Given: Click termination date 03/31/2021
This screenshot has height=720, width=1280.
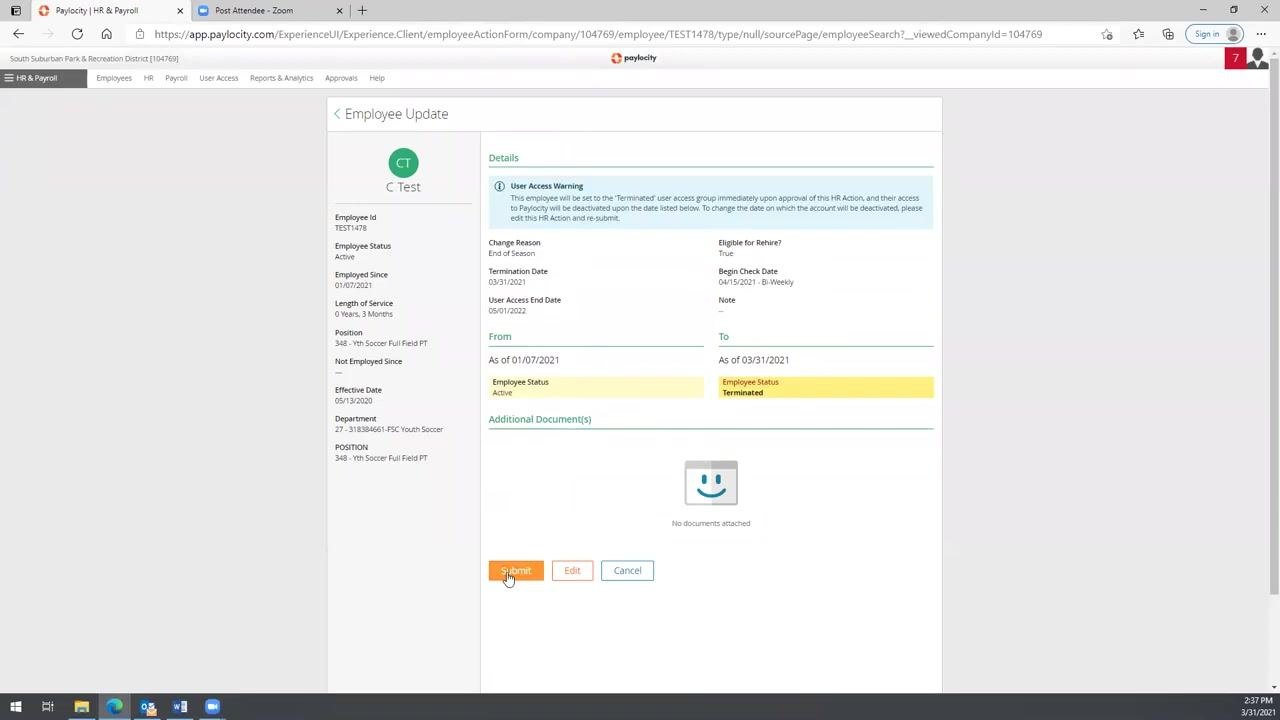Looking at the screenshot, I should (x=507, y=282).
